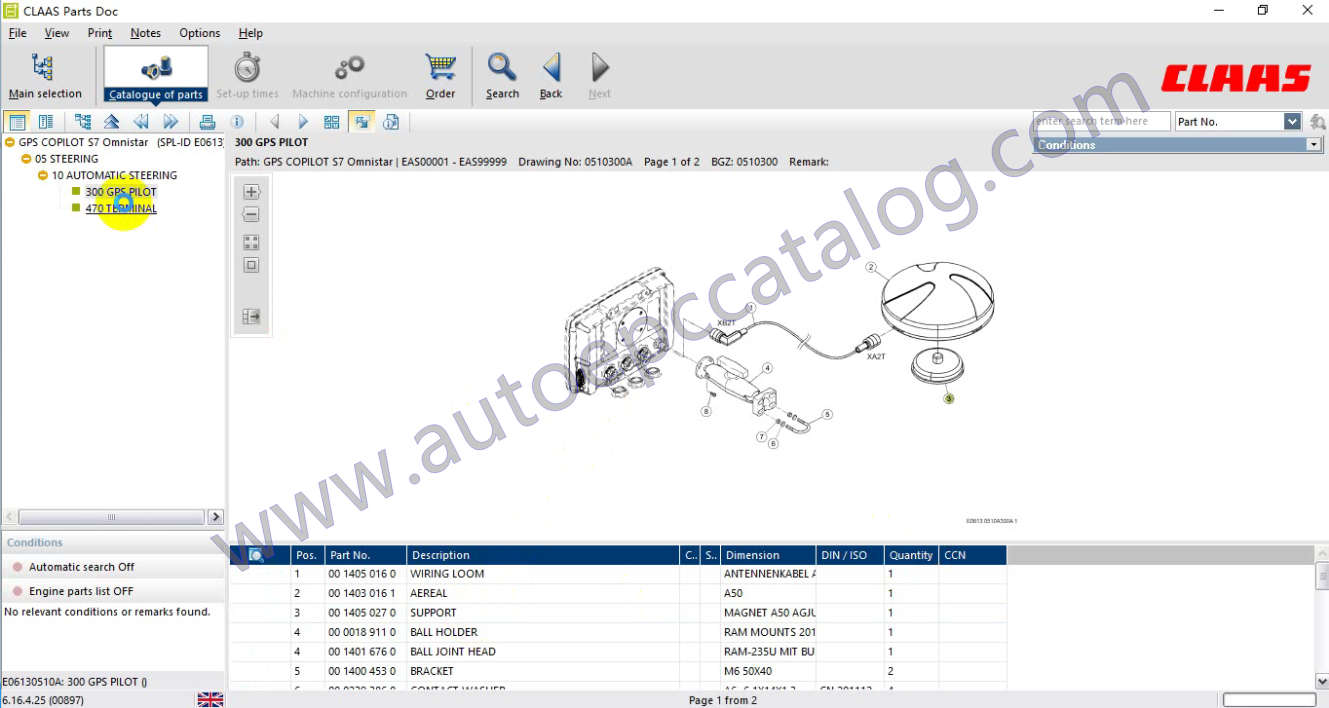Viewport: 1329px width, 708px height.
Task: Show drawing thumbnails grid icon
Action: coord(332,122)
